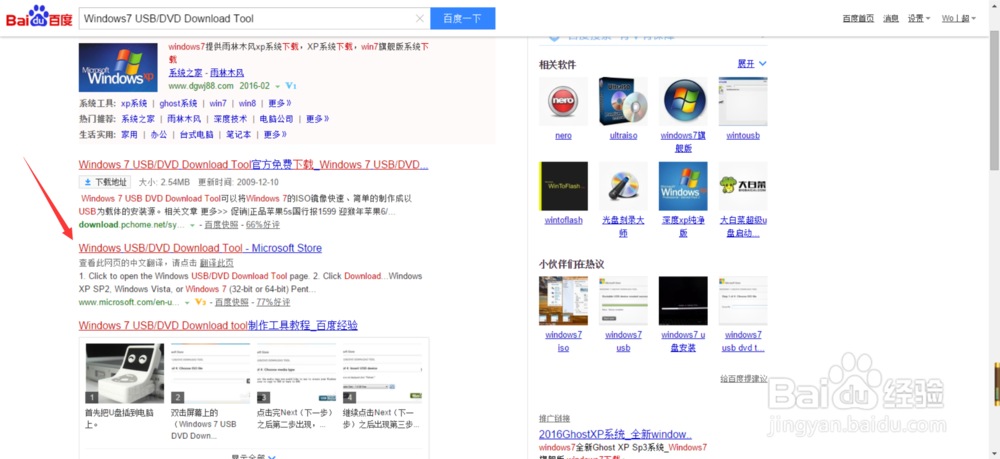Open the 2016GhostXP系统 ad link
Image resolution: width=1000 pixels, height=459 pixels.
click(615, 435)
